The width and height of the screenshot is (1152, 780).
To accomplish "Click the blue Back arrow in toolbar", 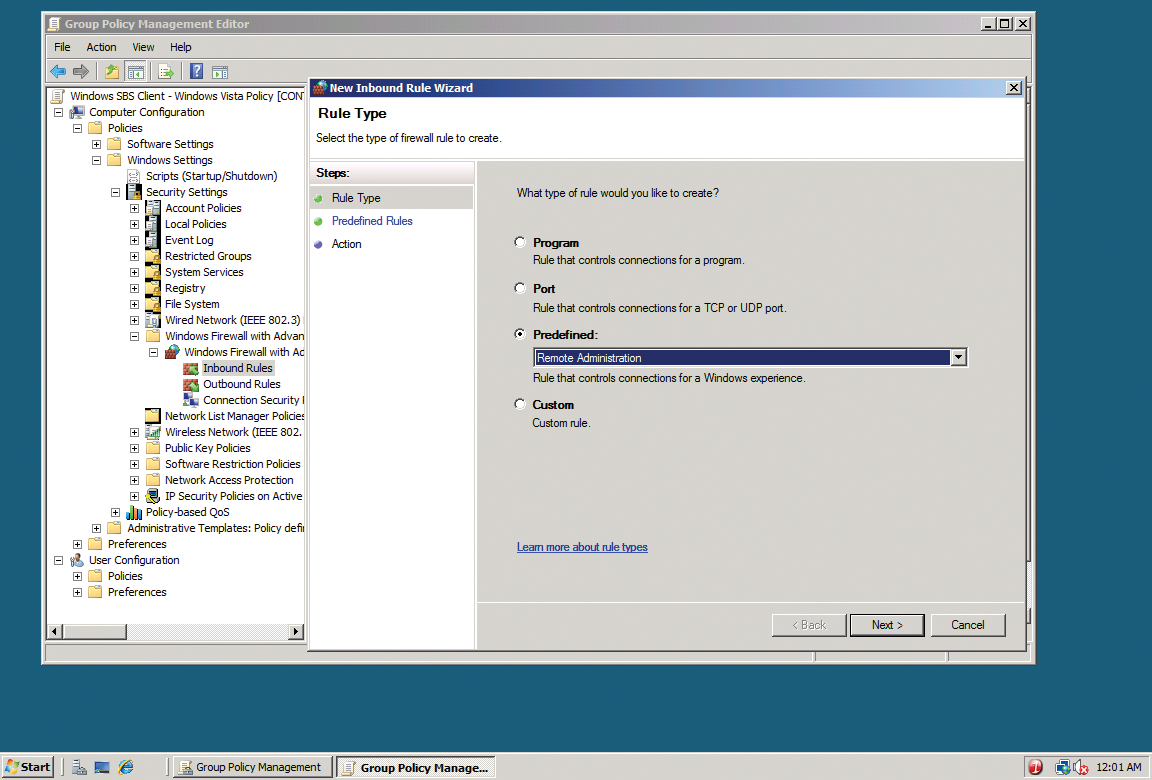I will [x=58, y=71].
